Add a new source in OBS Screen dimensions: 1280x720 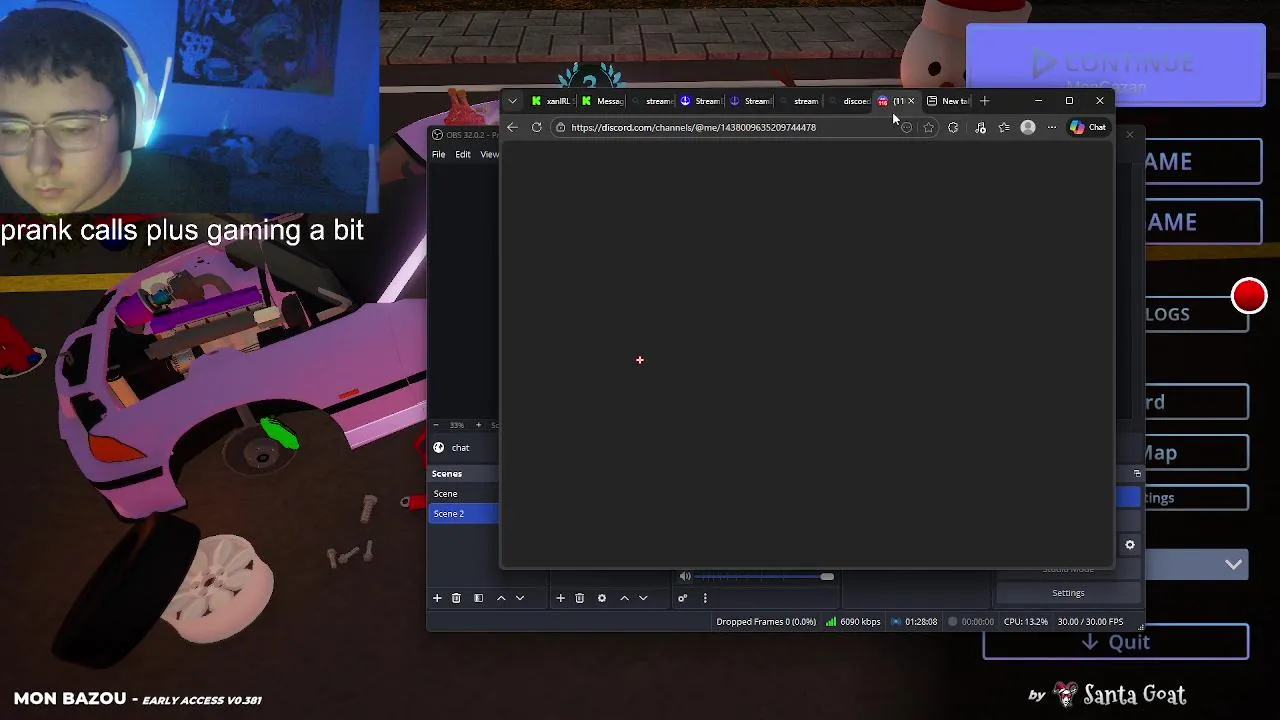pyautogui.click(x=560, y=598)
